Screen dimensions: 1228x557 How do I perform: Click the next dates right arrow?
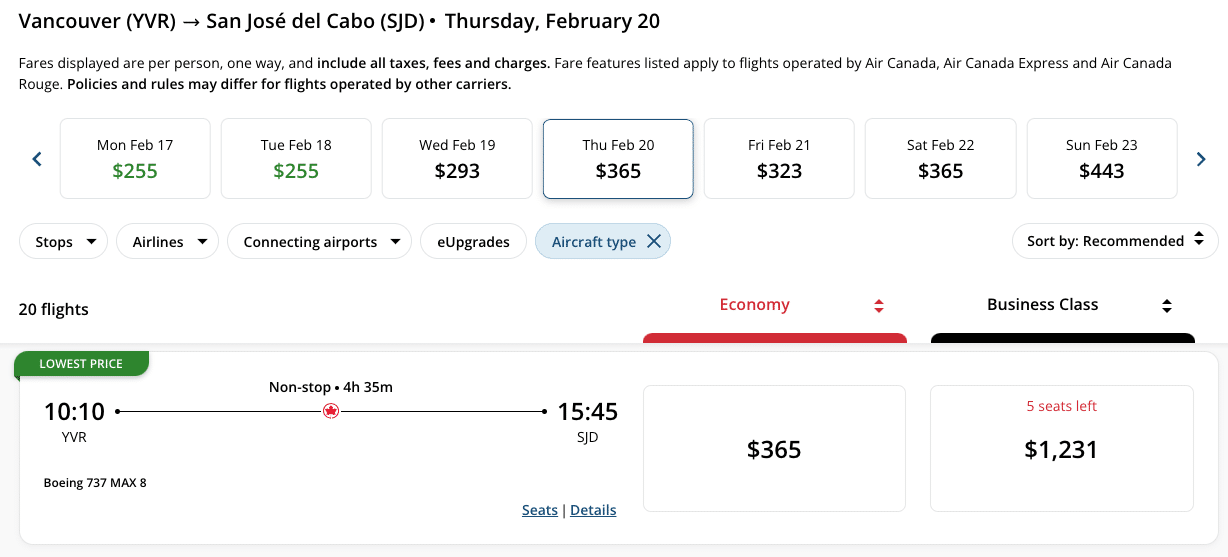(1201, 159)
